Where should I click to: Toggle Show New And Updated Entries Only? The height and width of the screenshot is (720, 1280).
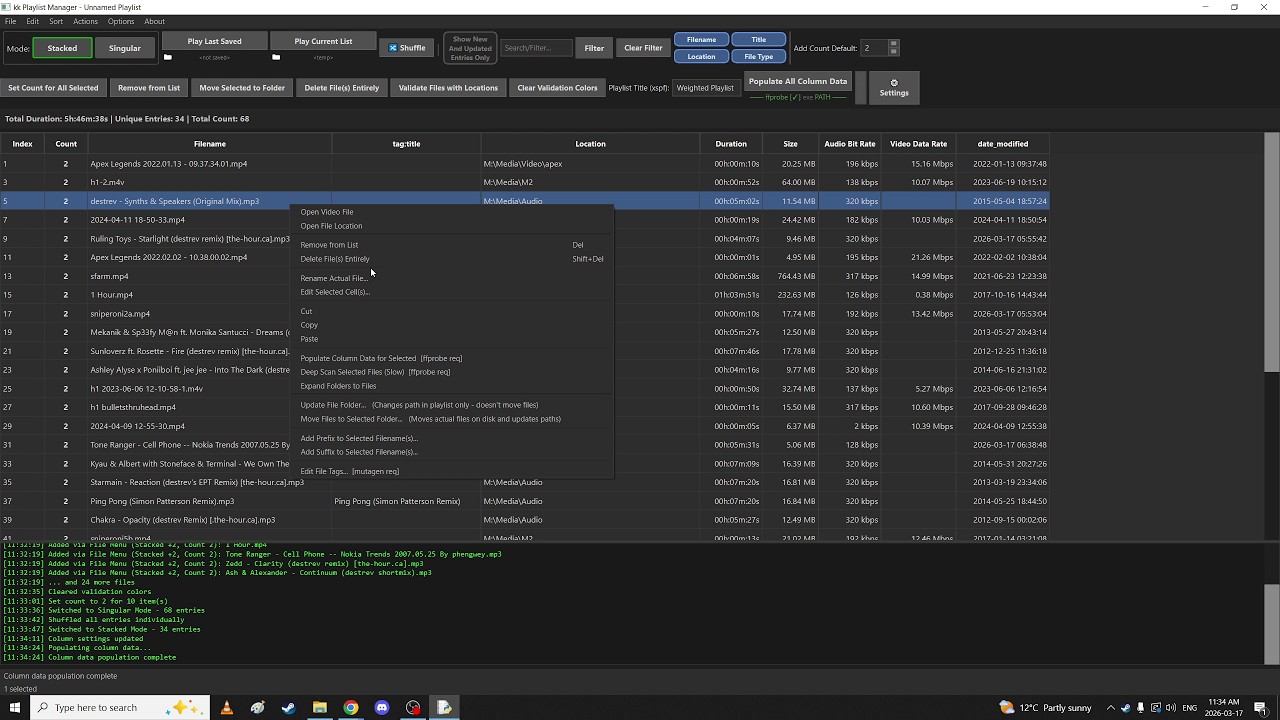[469, 48]
